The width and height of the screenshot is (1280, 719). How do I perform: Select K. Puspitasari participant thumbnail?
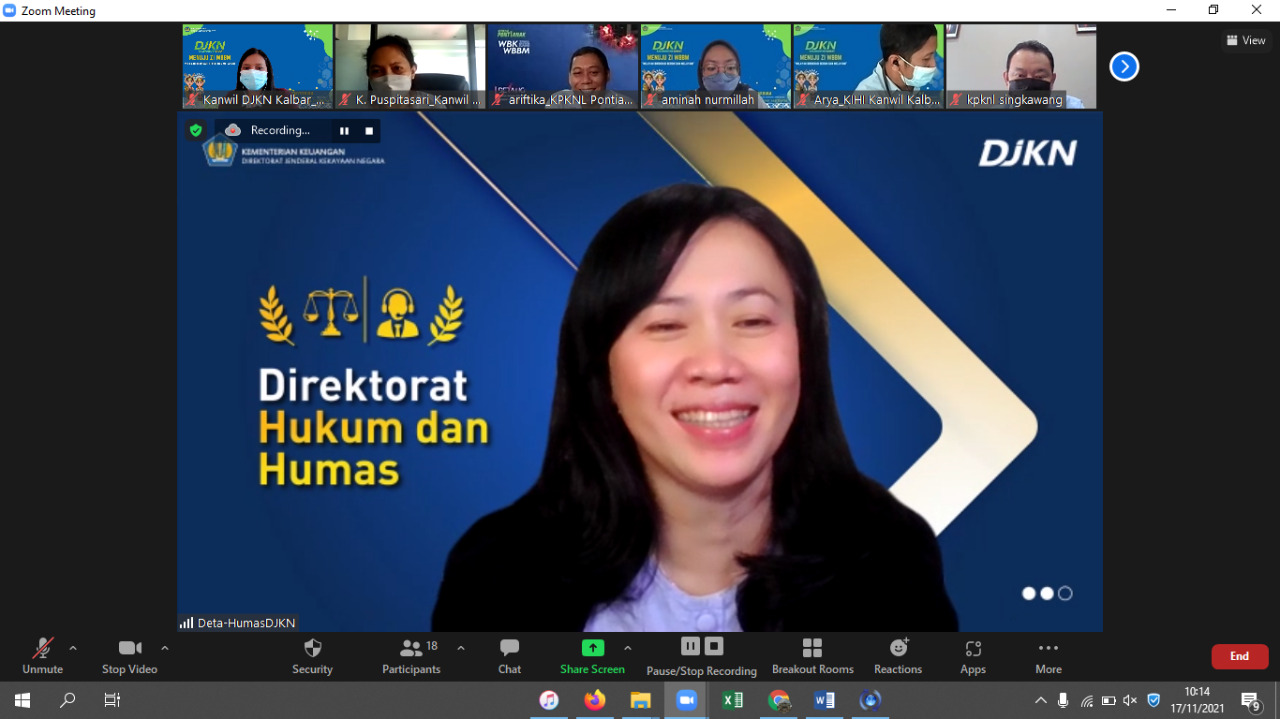[x=410, y=66]
